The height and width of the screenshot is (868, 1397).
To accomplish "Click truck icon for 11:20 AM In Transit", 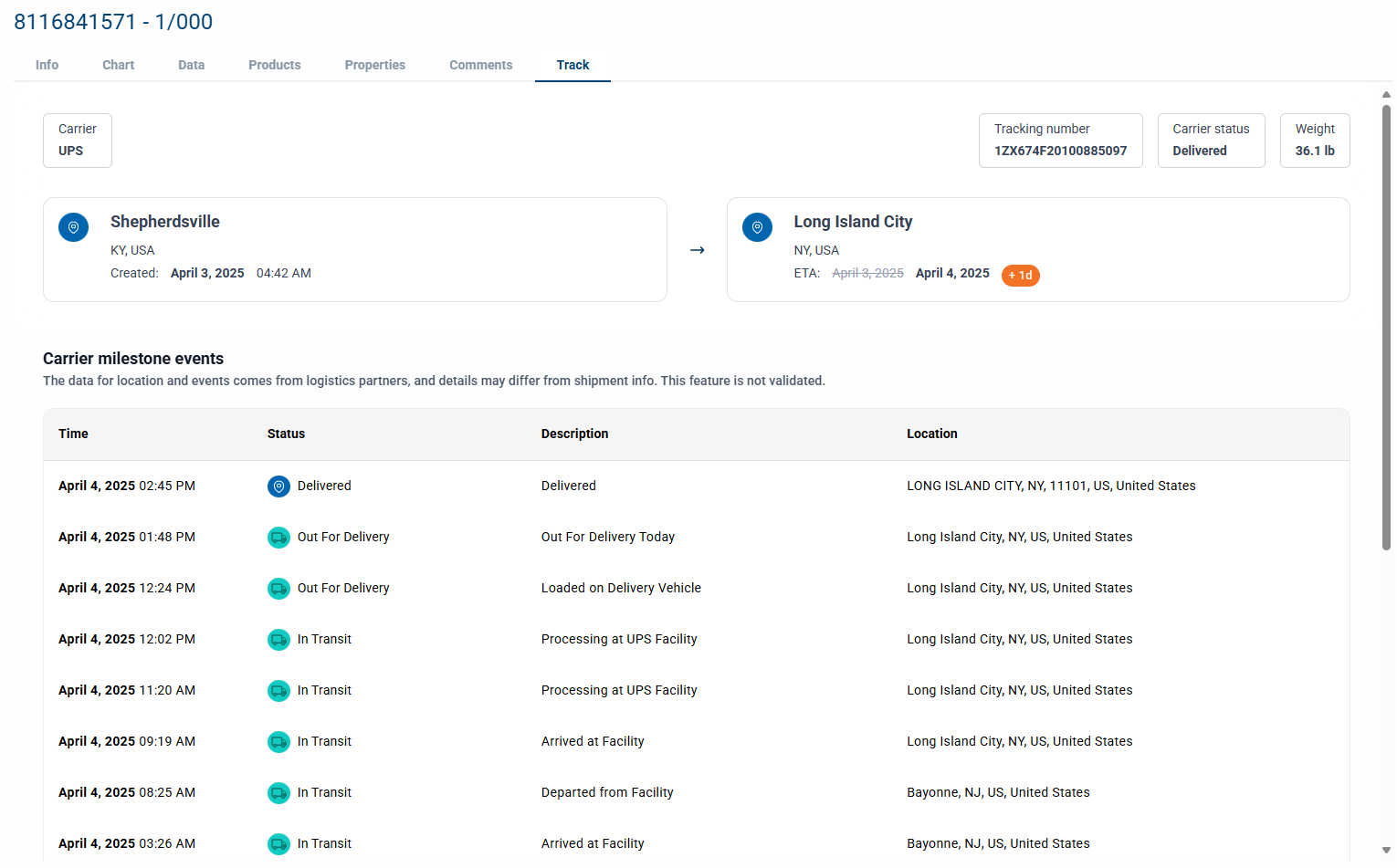I will (x=278, y=691).
